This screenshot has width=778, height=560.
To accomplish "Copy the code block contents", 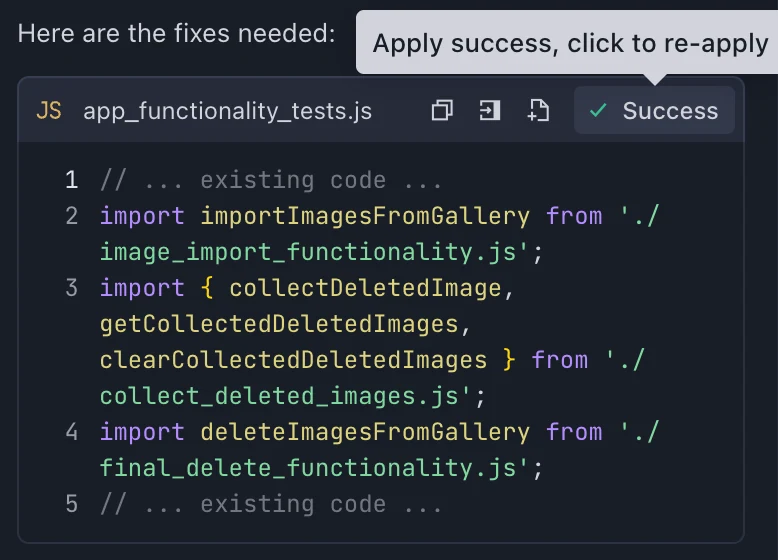I will pyautogui.click(x=442, y=110).
